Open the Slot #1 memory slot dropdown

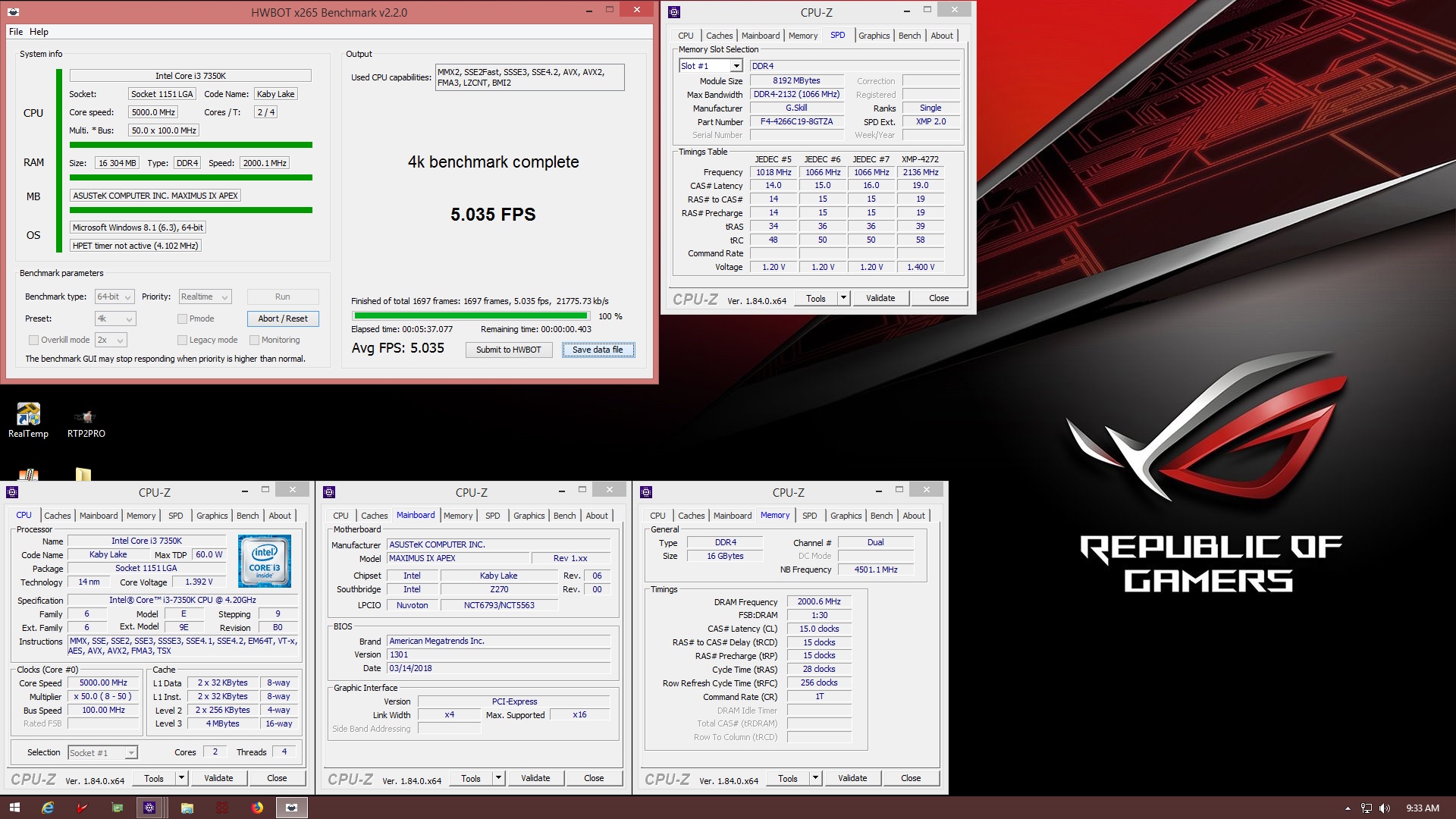coord(711,66)
